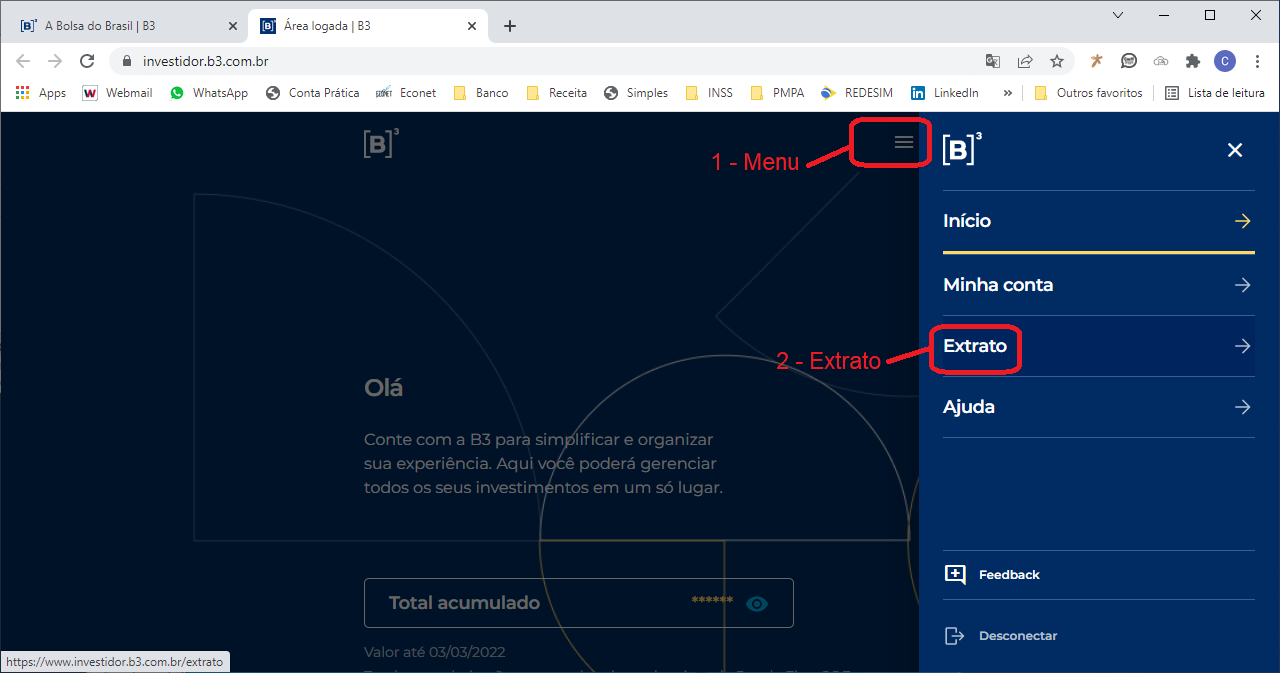This screenshot has width=1280, height=688.
Task: Open the Chrome three-dot menu
Action: click(x=1257, y=61)
